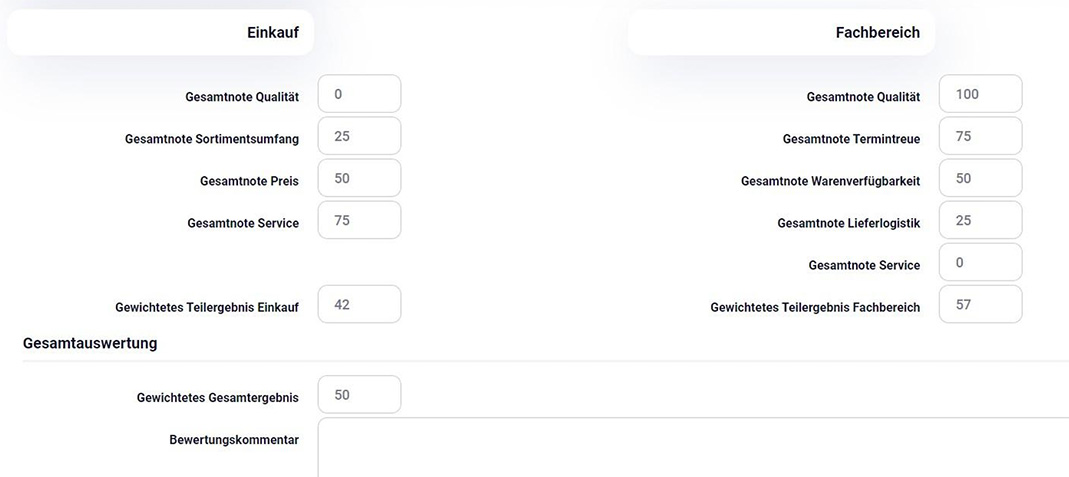The height and width of the screenshot is (477, 1069).
Task: Click the Gesamtnote Warenverfügbarkeit input field
Action: pos(980,178)
